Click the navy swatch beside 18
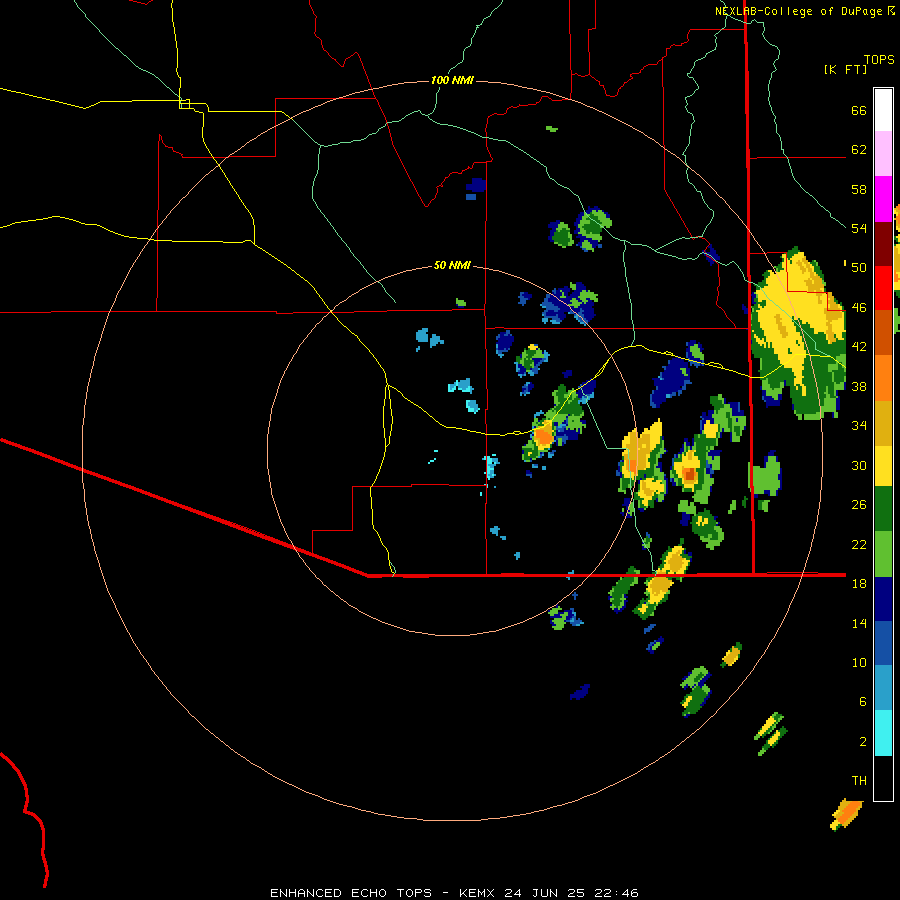Image resolution: width=900 pixels, height=900 pixels. 883,599
